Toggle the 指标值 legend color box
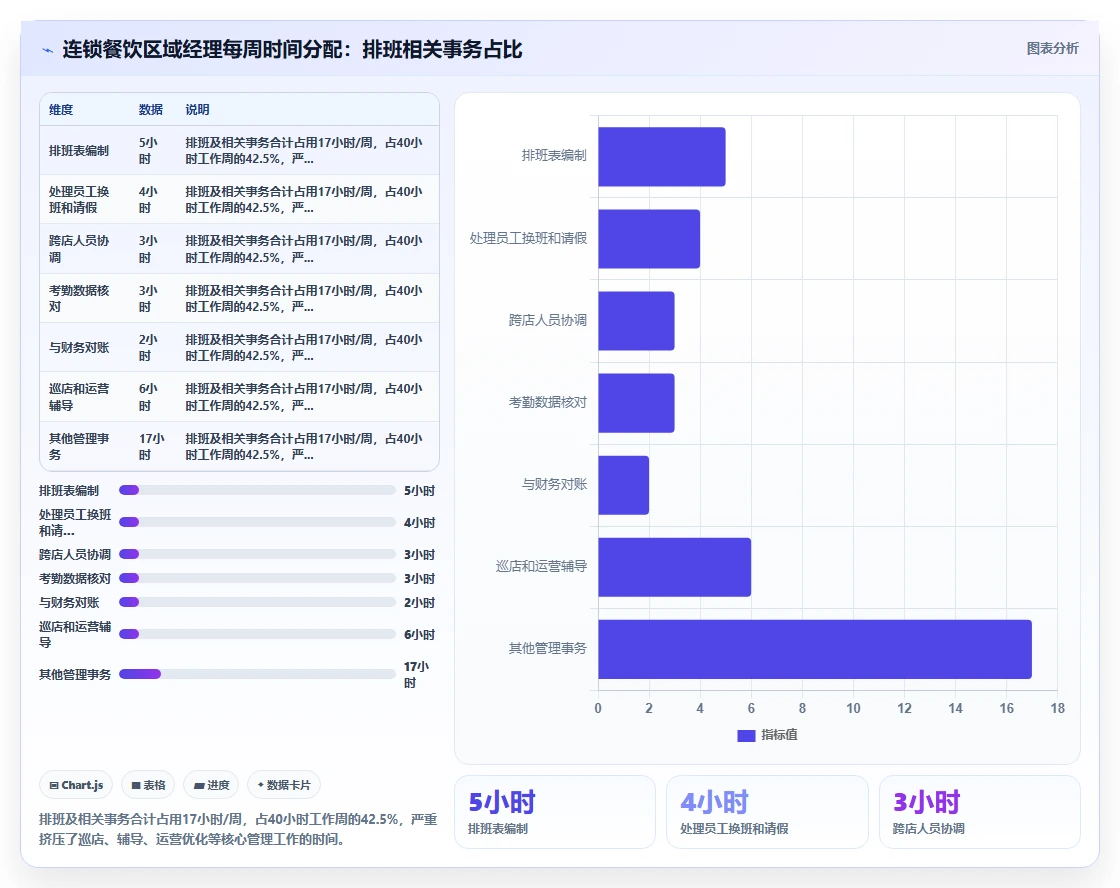Image resolution: width=1120 pixels, height=888 pixels. coord(746,735)
